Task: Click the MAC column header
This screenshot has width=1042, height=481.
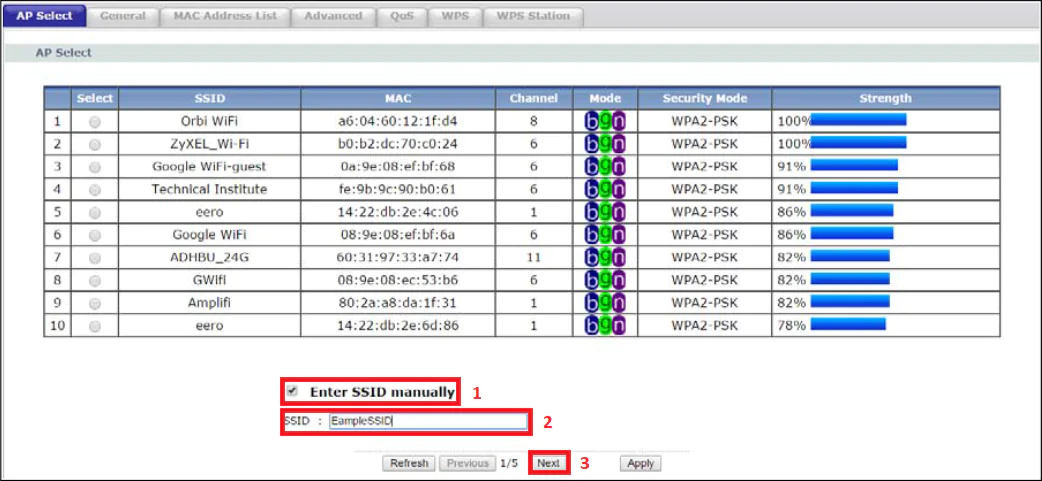Action: click(x=398, y=98)
